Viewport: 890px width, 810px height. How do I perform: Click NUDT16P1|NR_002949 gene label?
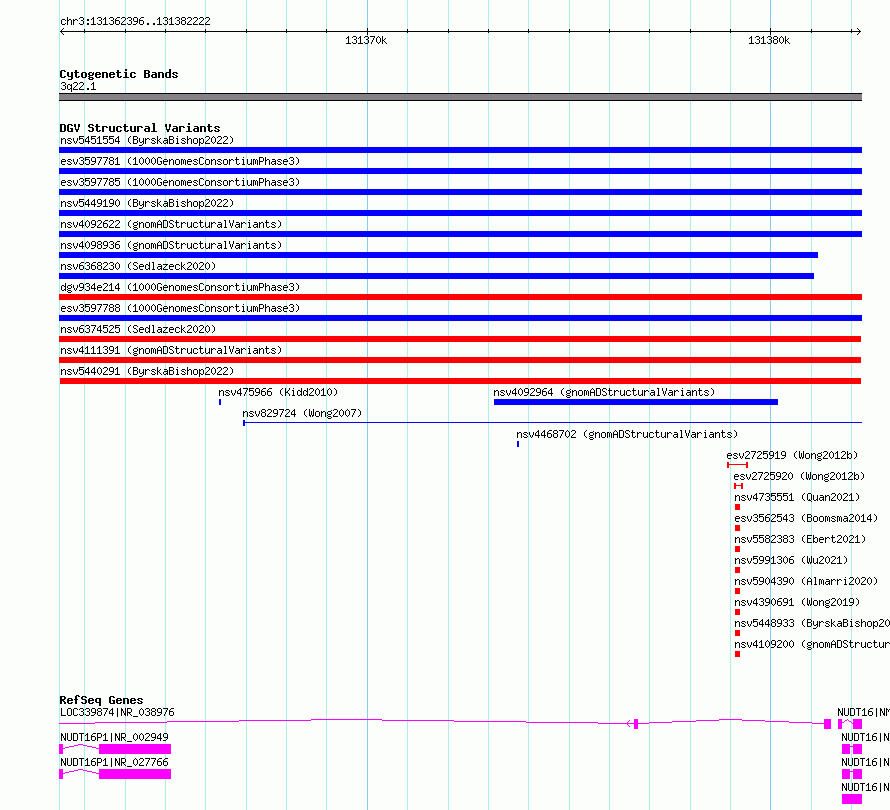coord(114,737)
